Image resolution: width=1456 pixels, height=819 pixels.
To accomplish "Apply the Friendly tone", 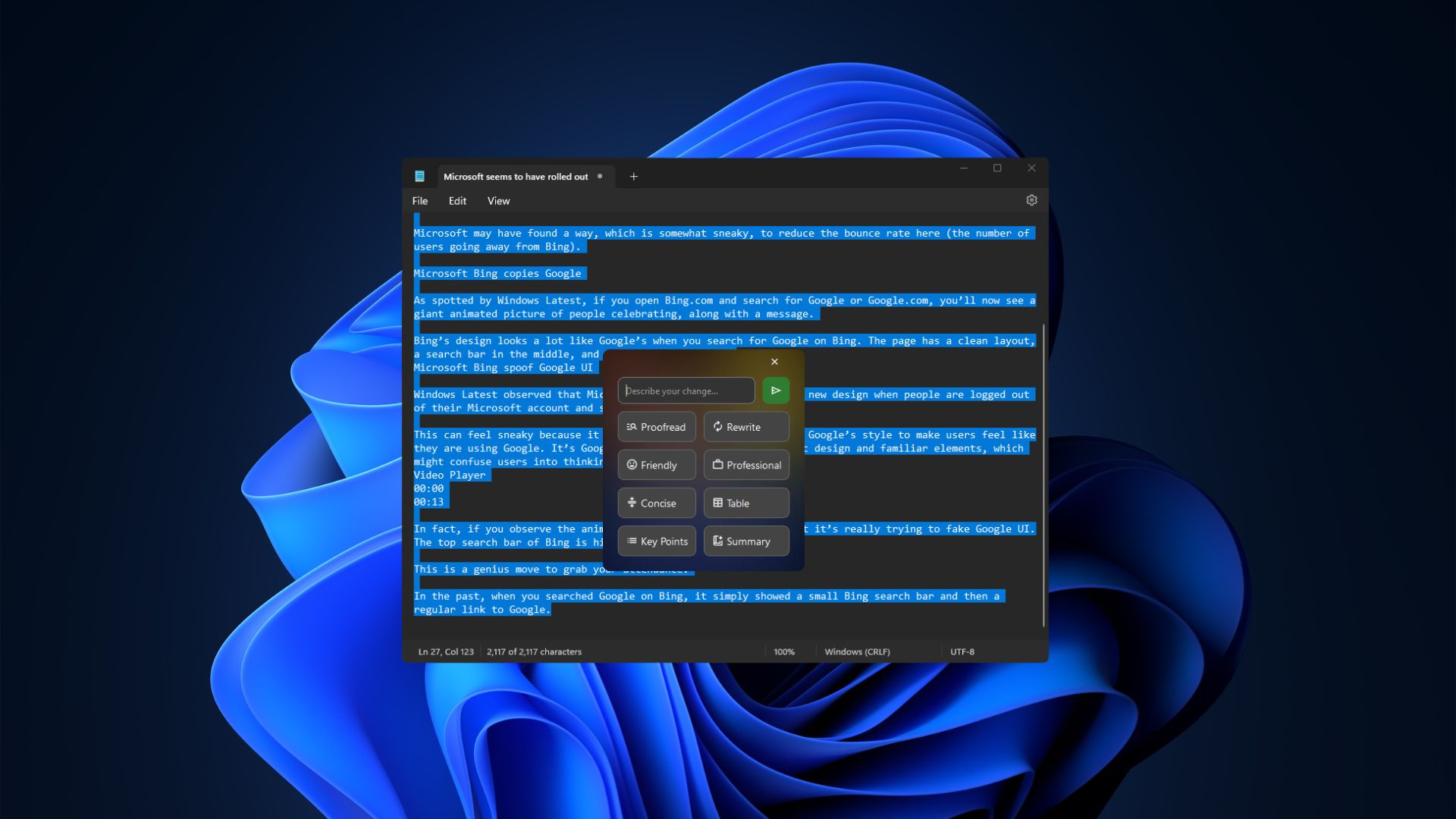I will click(656, 465).
